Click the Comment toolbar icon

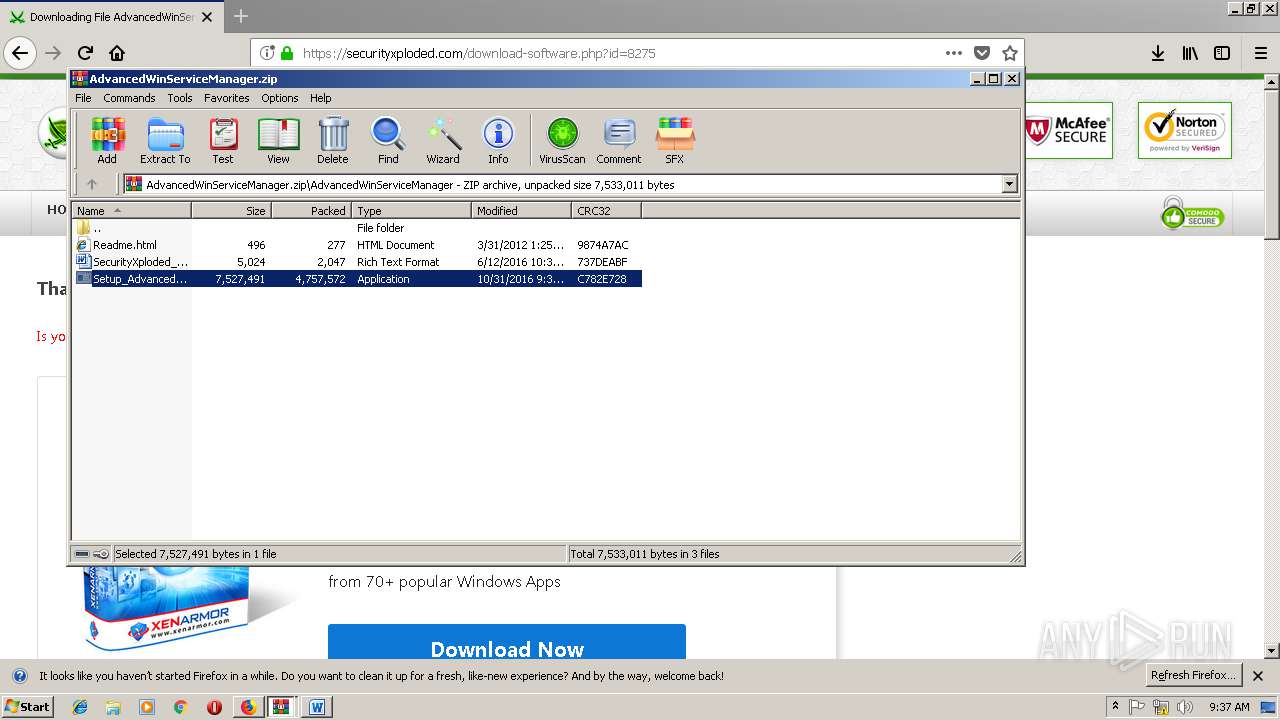point(619,140)
